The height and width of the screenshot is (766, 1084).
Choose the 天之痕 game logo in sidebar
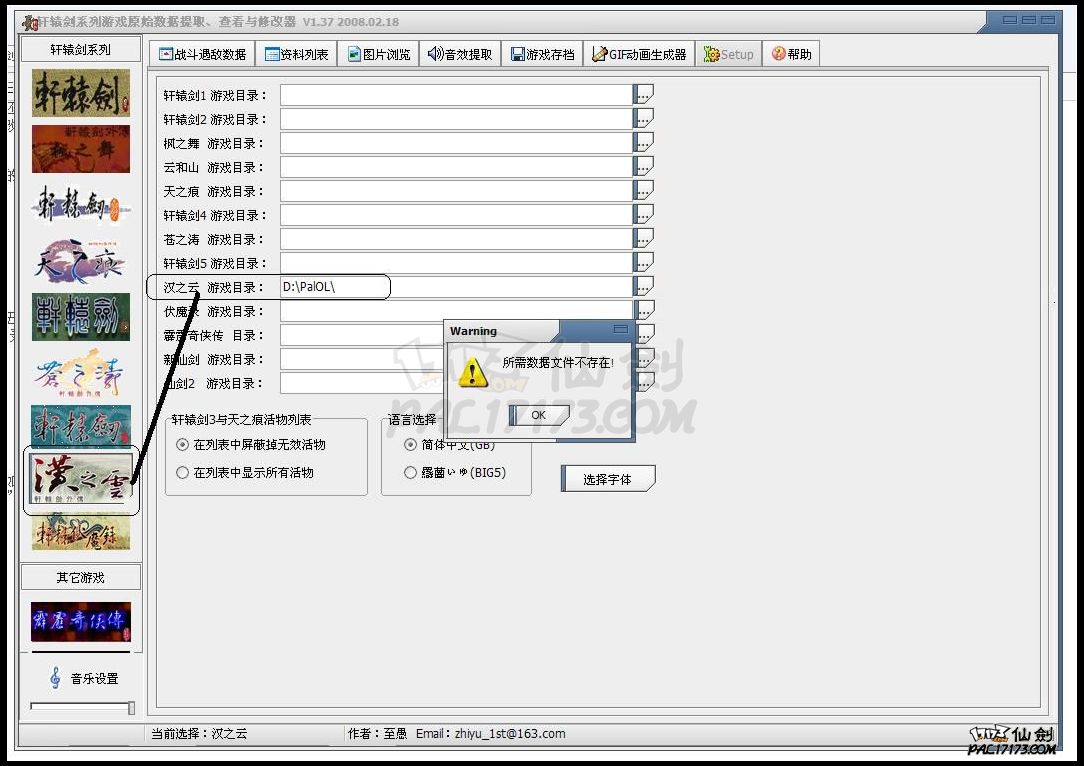81,261
